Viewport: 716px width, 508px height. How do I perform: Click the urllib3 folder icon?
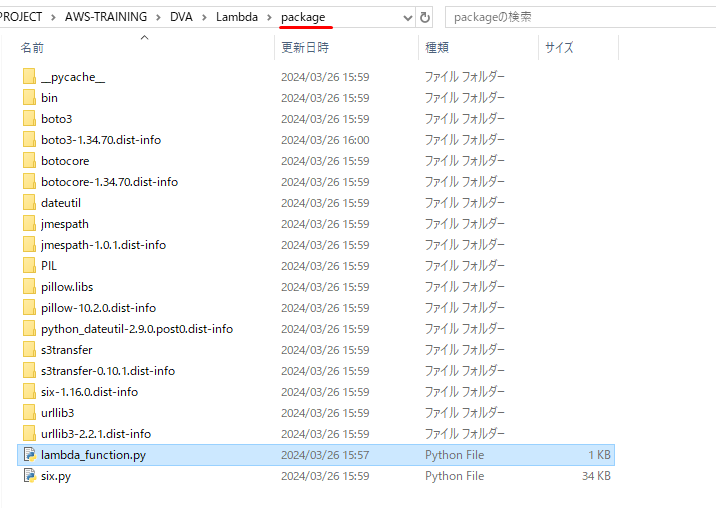(x=29, y=413)
